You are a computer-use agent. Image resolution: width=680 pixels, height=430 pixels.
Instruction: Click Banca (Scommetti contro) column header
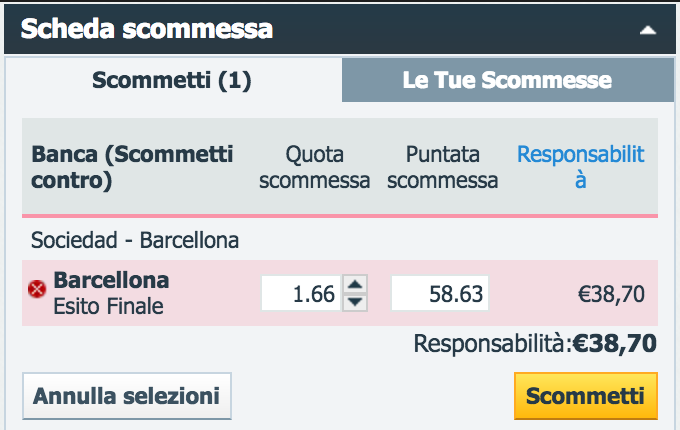[132, 167]
